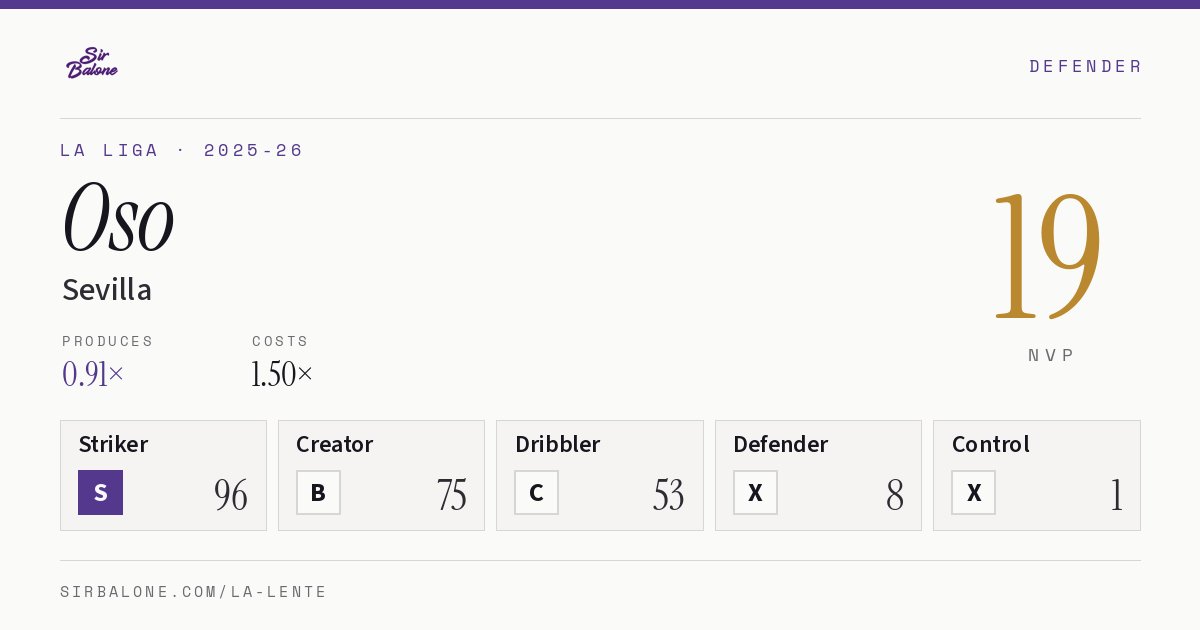The image size is (1200, 630).
Task: Click the C grade badge under Dribbler
Action: coord(536,492)
